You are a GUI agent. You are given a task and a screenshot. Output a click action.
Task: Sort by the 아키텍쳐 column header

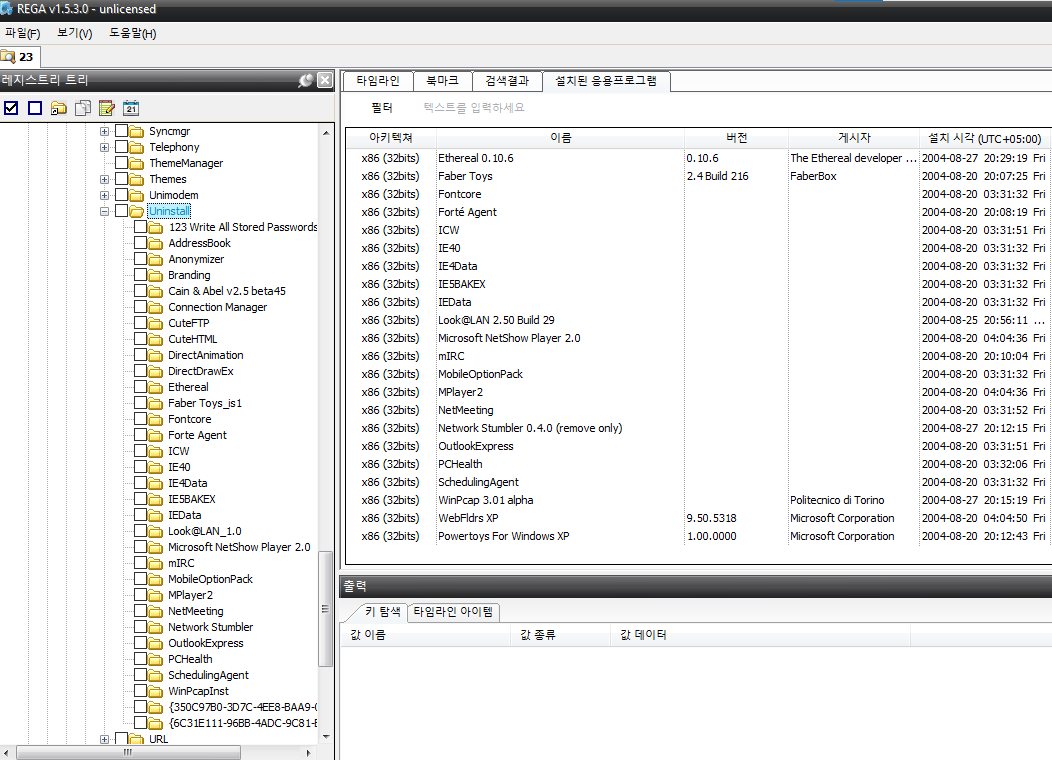[390, 138]
